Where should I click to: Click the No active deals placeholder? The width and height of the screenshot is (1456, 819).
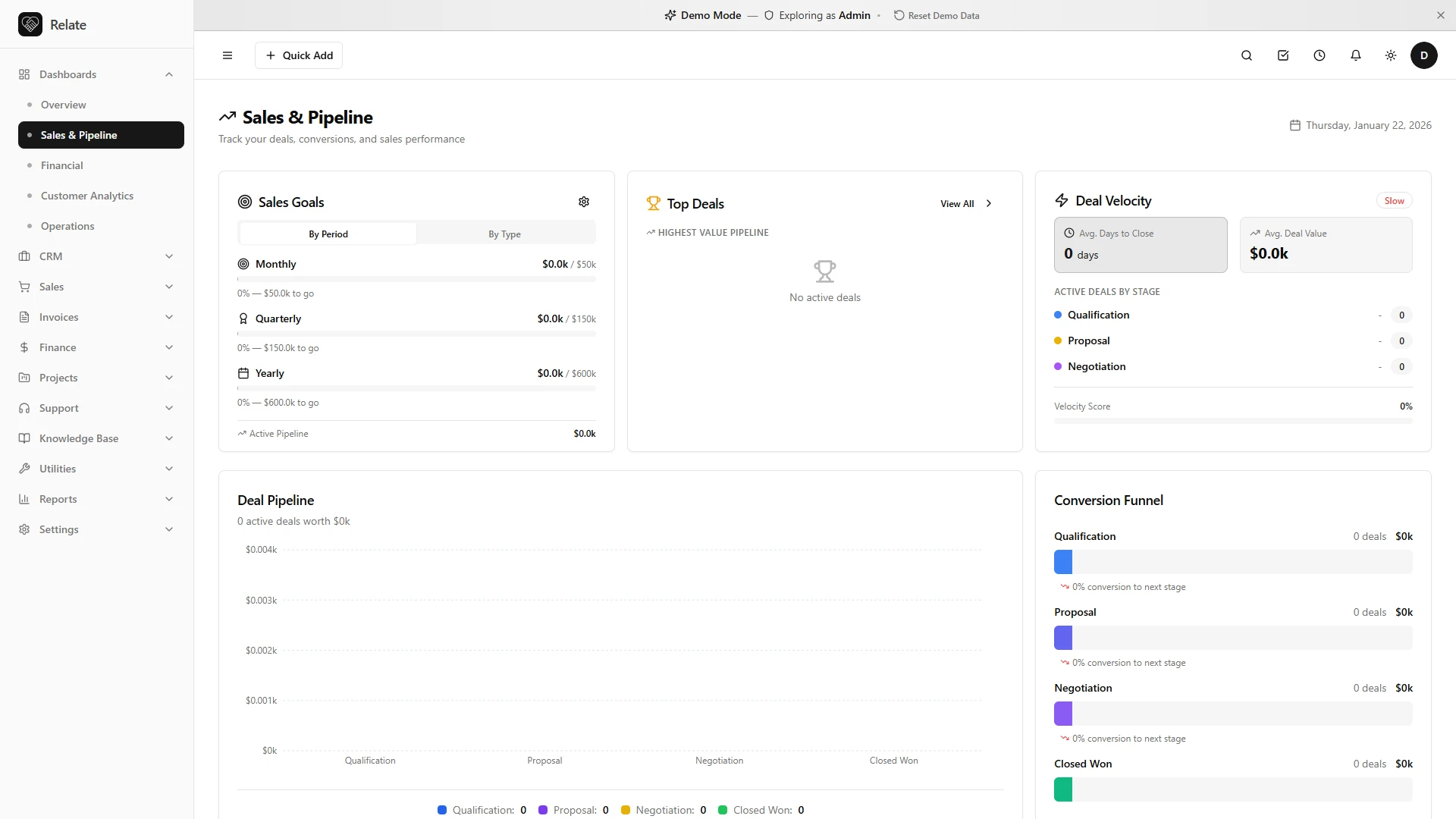pos(825,281)
